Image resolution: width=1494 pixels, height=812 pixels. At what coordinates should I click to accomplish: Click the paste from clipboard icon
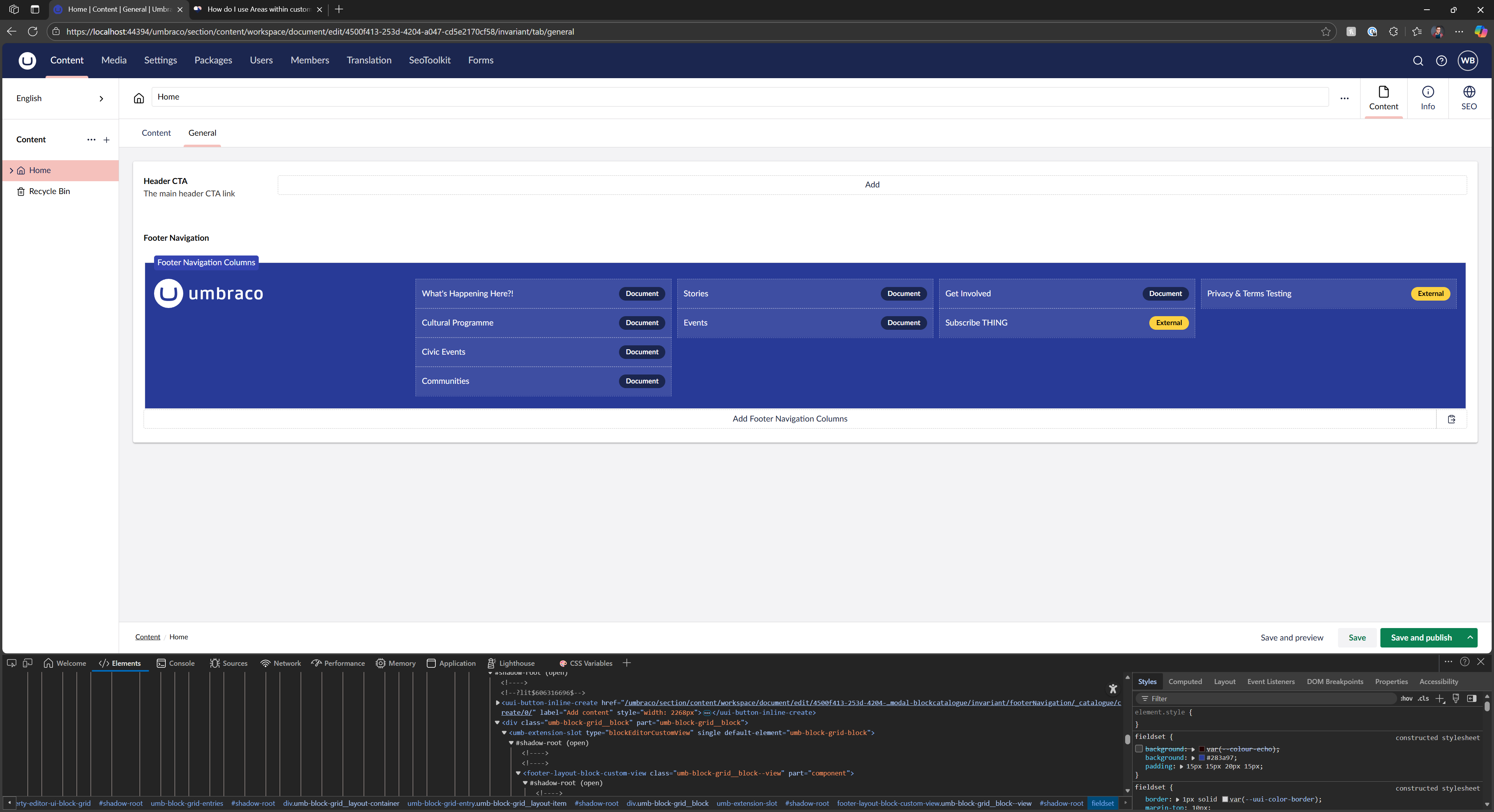pos(1451,419)
